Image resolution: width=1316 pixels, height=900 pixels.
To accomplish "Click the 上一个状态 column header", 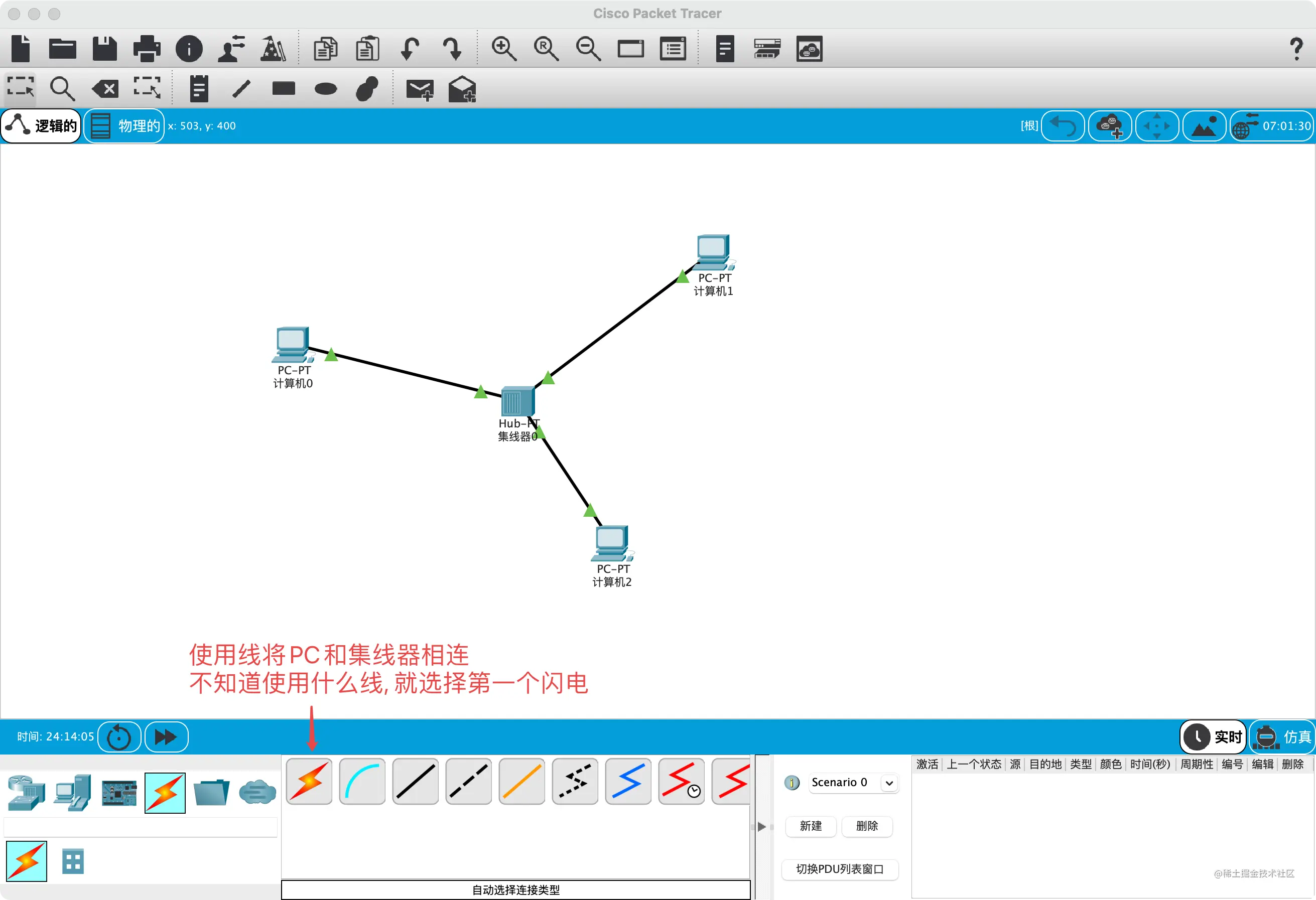I will [x=974, y=764].
